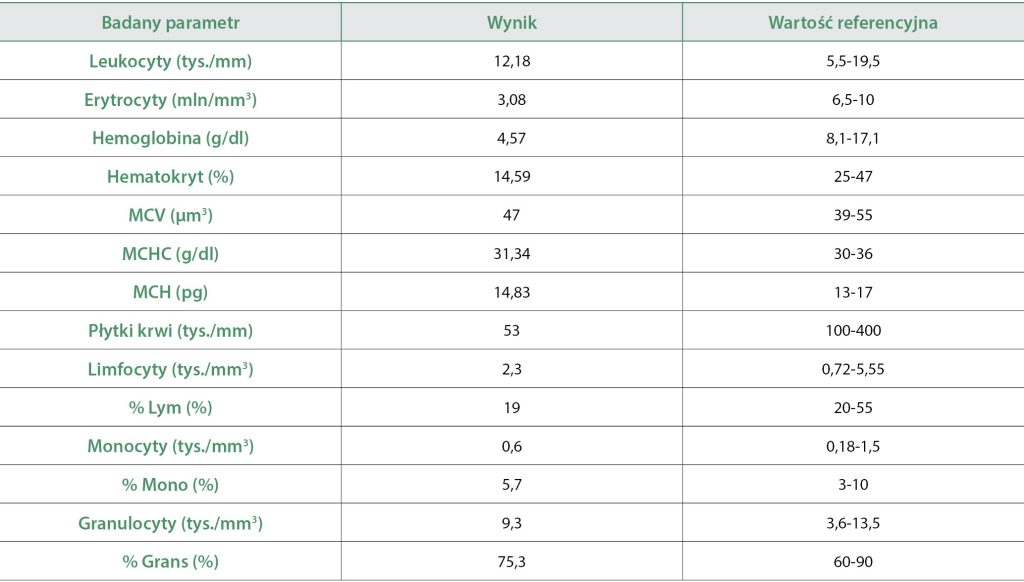This screenshot has width=1024, height=582.
Task: Select the Granulocyty row label
Action: tap(170, 523)
